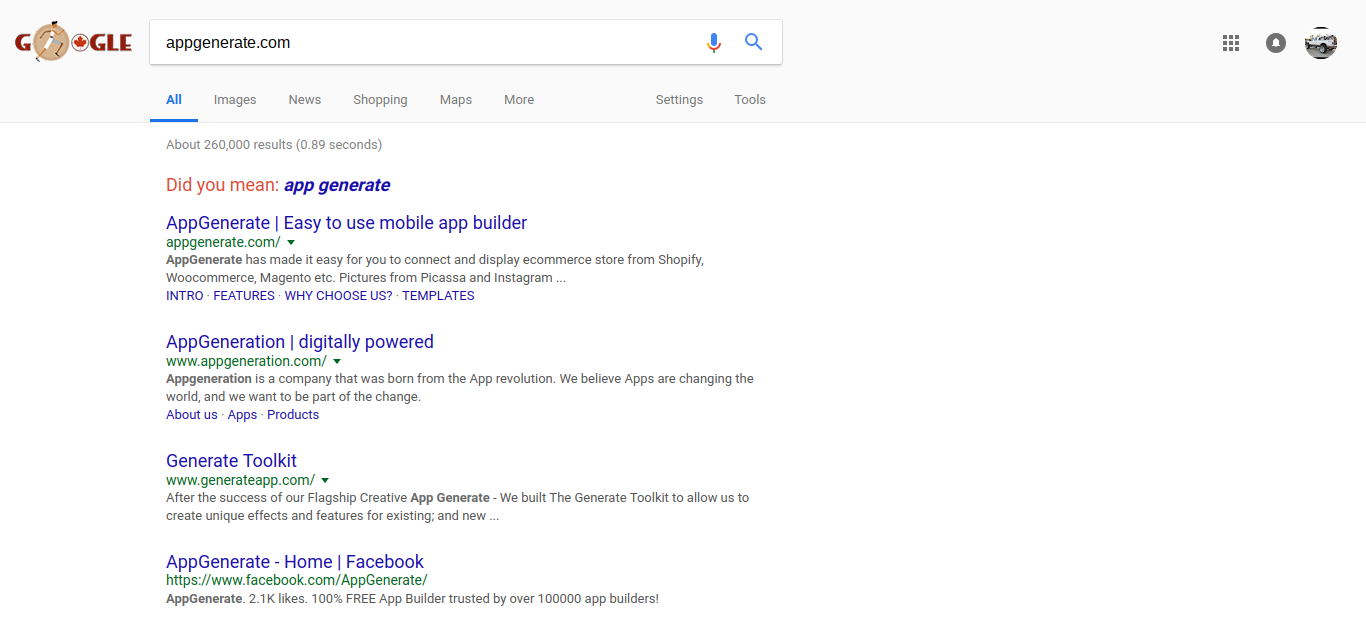Expand arrow next to www.generateapp.com/ URL
This screenshot has height=629, width=1366.
(325, 481)
